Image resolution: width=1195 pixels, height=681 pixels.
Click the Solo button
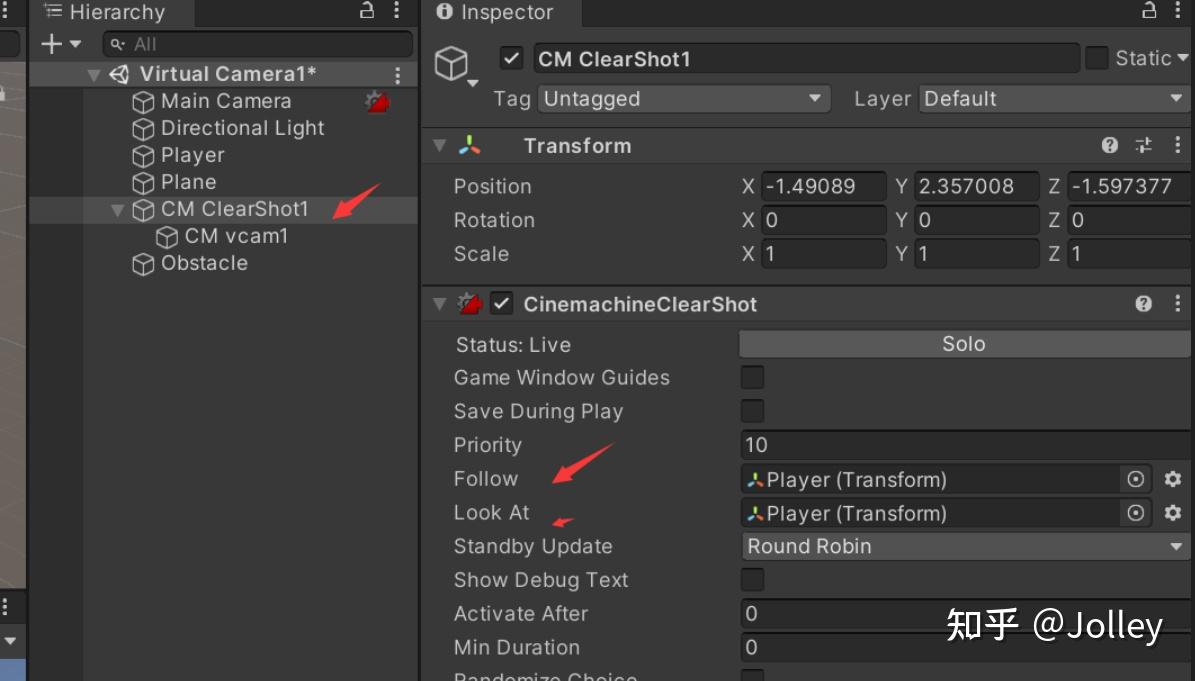pyautogui.click(x=963, y=343)
